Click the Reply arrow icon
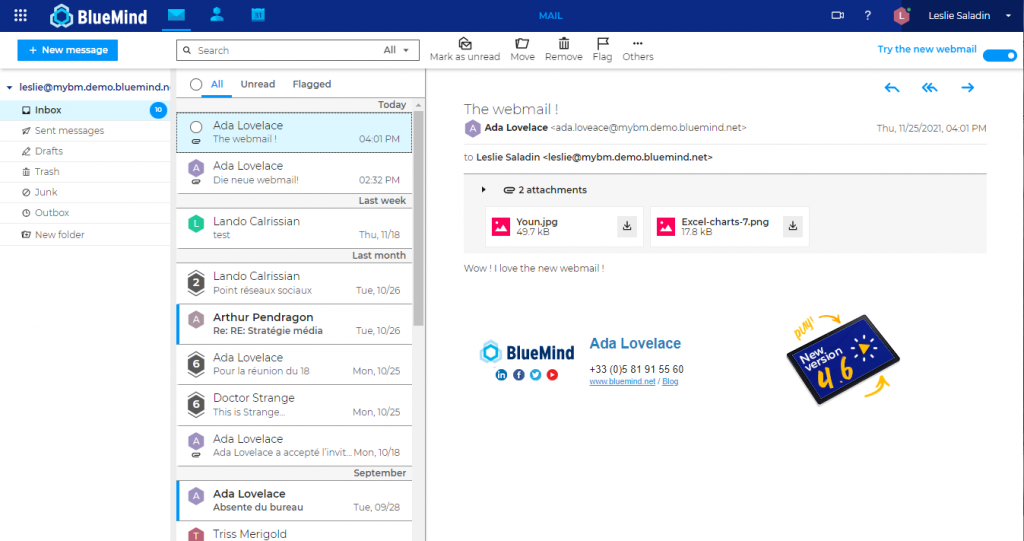This screenshot has height=541, width=1024. tap(892, 88)
